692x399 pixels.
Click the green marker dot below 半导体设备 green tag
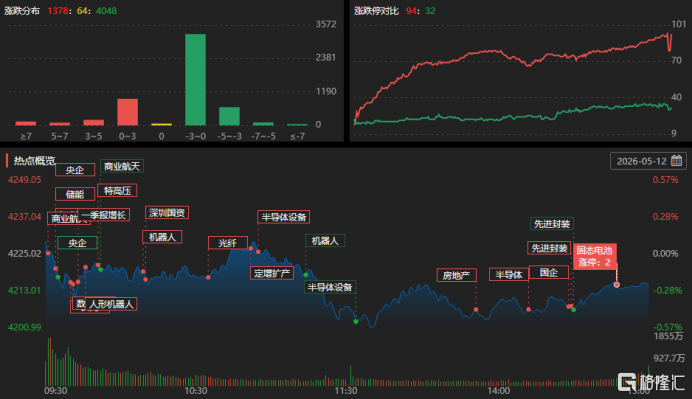tap(356, 321)
